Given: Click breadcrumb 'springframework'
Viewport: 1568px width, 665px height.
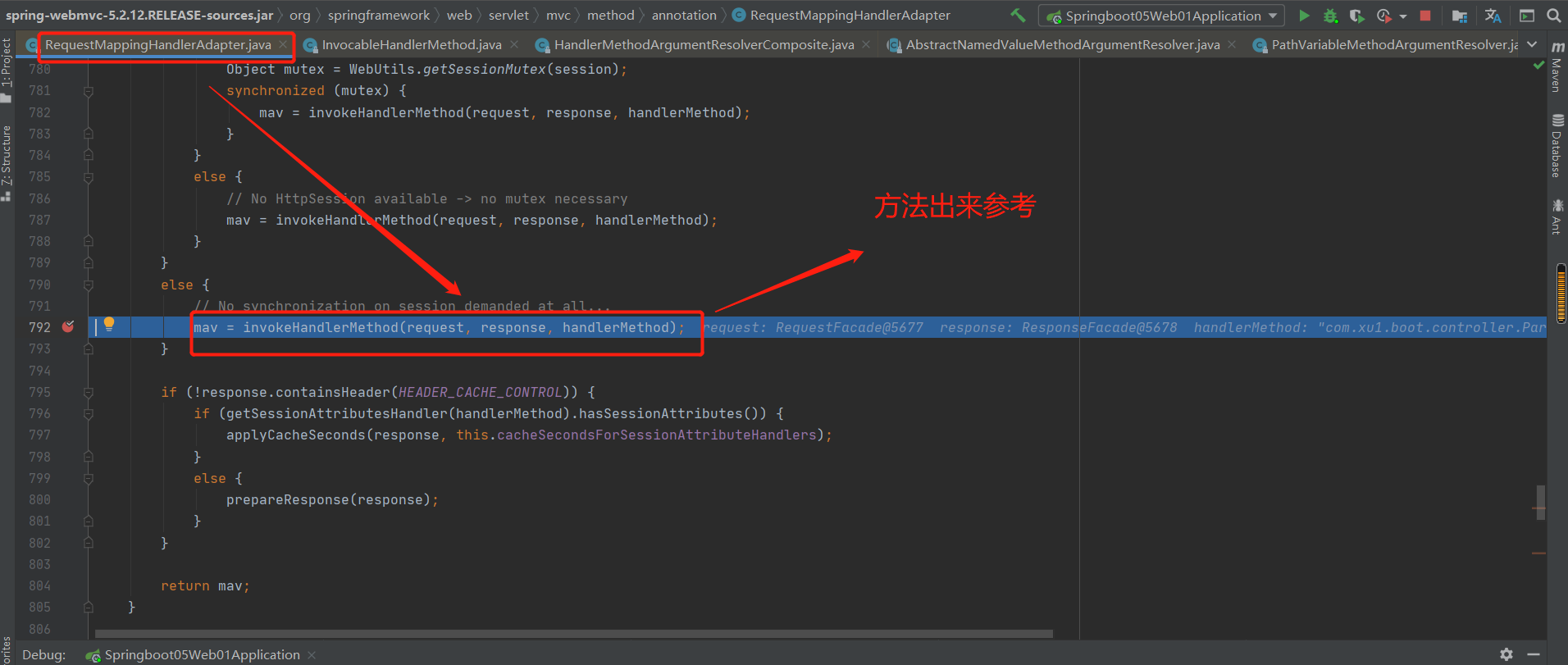Looking at the screenshot, I should 378,15.
